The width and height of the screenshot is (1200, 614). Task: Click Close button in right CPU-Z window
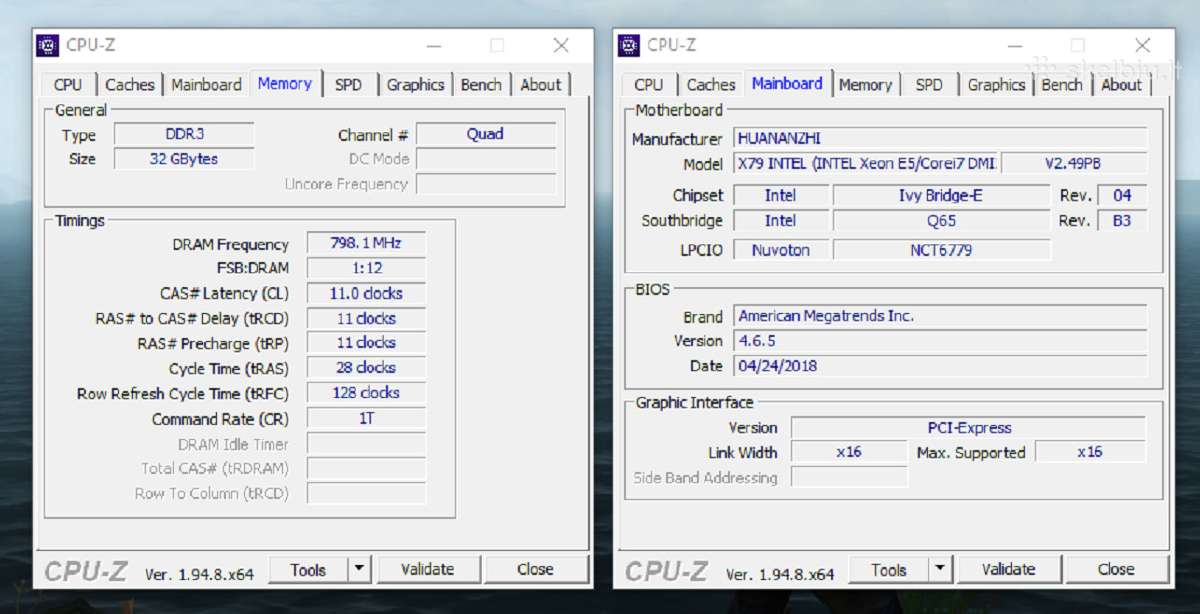click(x=1116, y=570)
